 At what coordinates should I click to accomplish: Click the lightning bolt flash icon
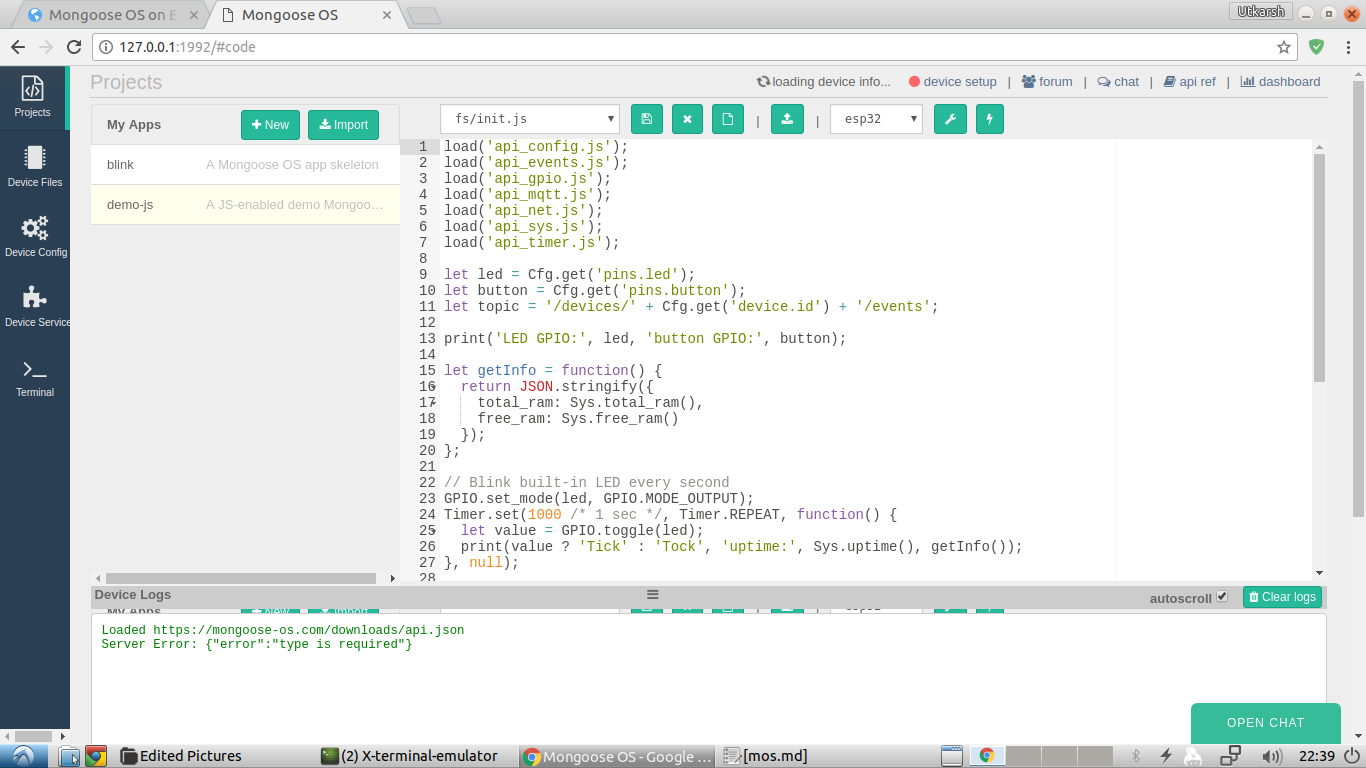[x=990, y=119]
